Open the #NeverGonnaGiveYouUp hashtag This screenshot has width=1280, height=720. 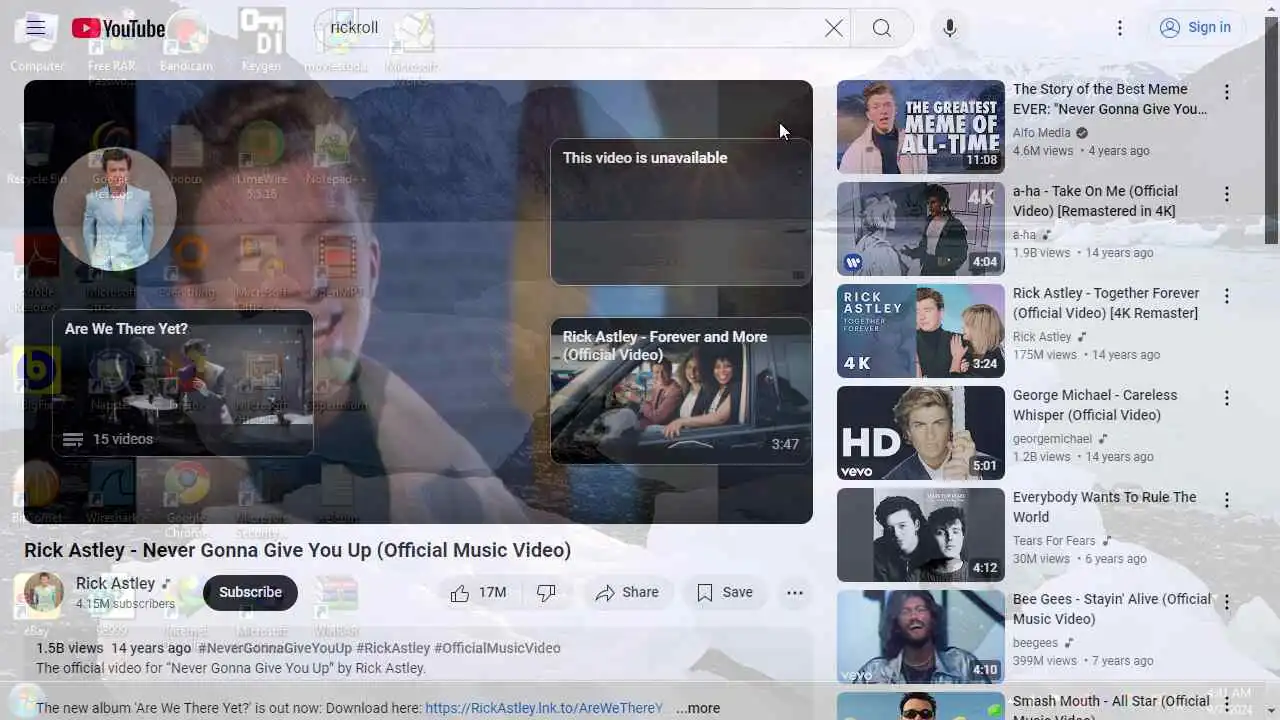pyautogui.click(x=275, y=648)
